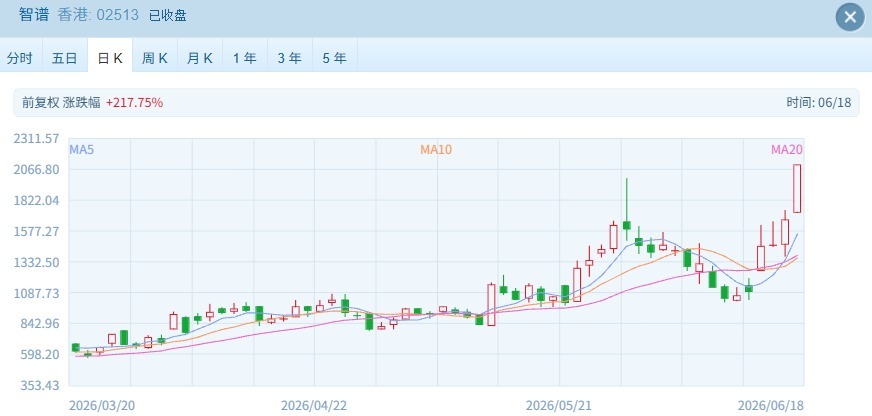Close the stock chart popup
The image size is (872, 416).
pyautogui.click(x=850, y=17)
